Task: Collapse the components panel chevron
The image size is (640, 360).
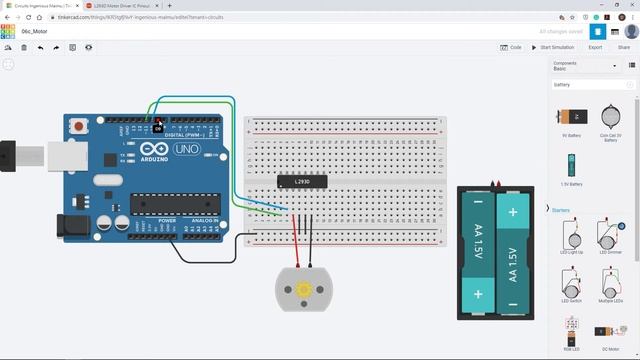Action: (x=548, y=208)
